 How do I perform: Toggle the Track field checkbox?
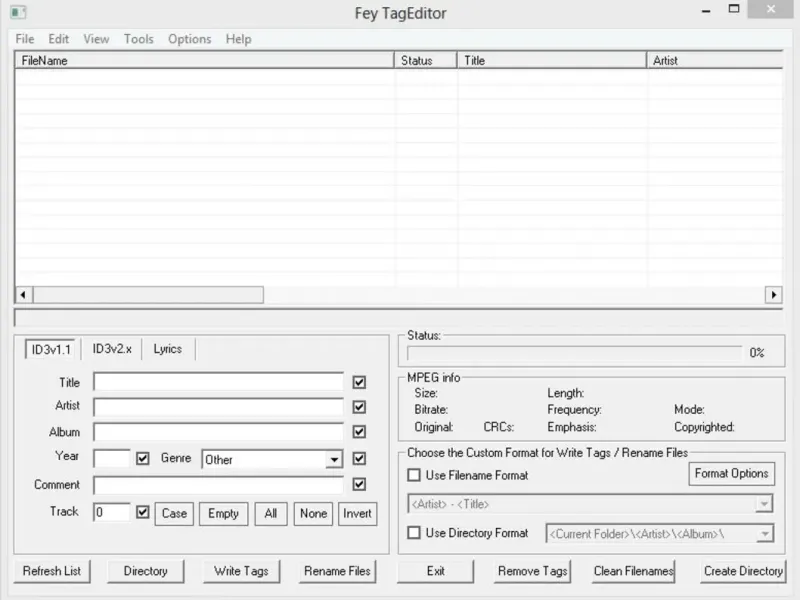click(x=143, y=512)
